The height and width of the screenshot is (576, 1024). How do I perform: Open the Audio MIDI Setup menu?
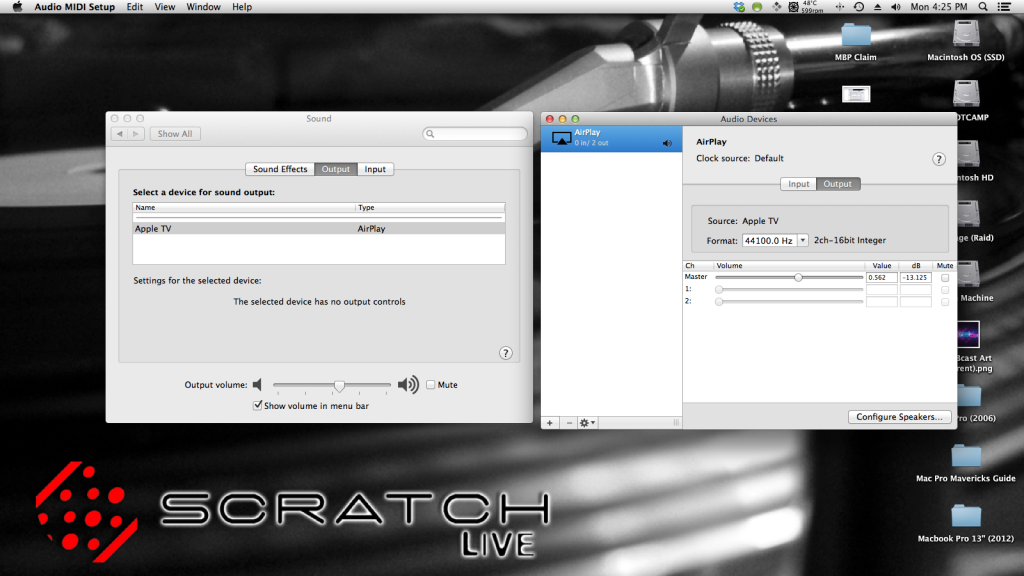tap(74, 7)
